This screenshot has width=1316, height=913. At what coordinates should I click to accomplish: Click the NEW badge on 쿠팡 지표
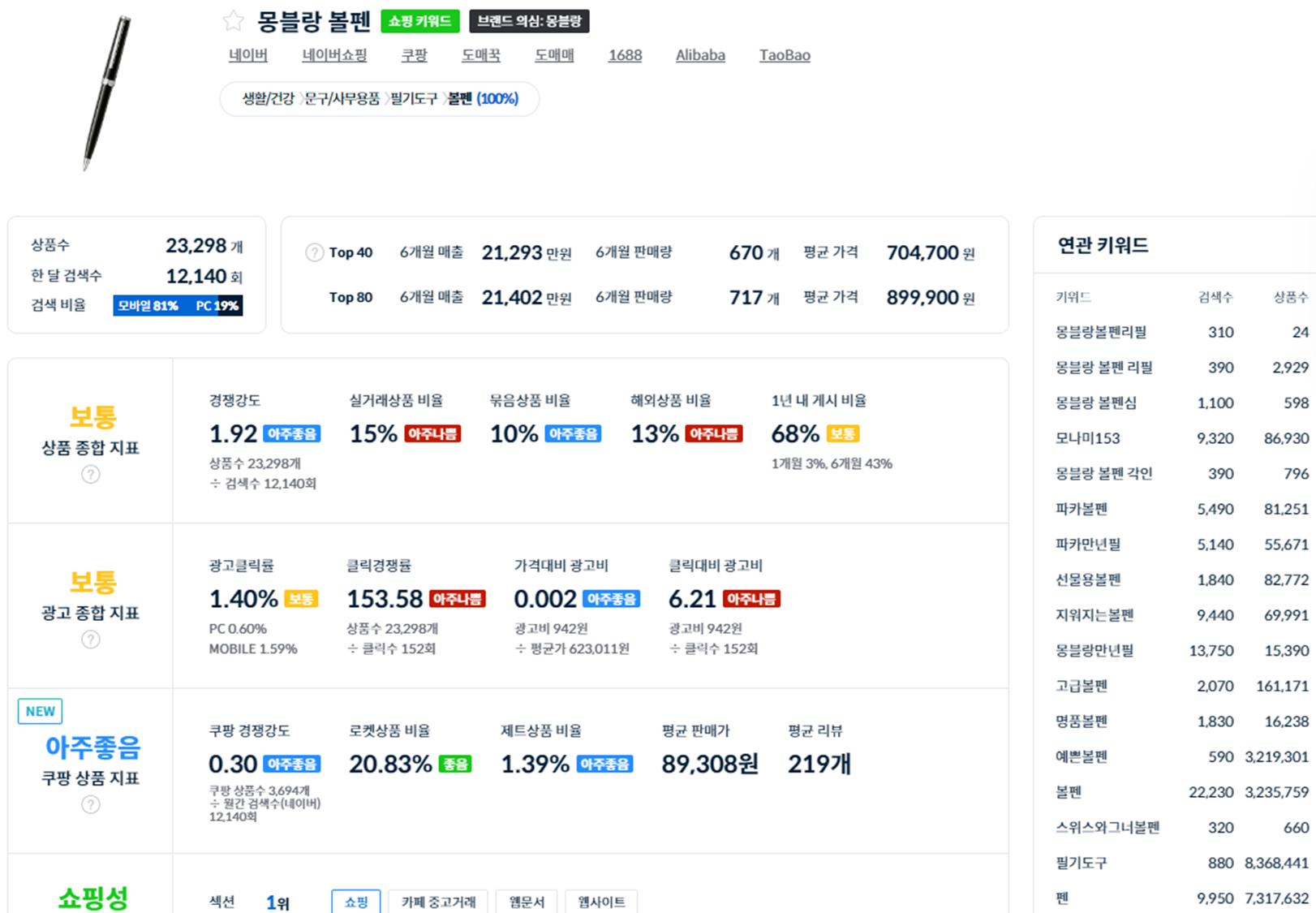(40, 711)
